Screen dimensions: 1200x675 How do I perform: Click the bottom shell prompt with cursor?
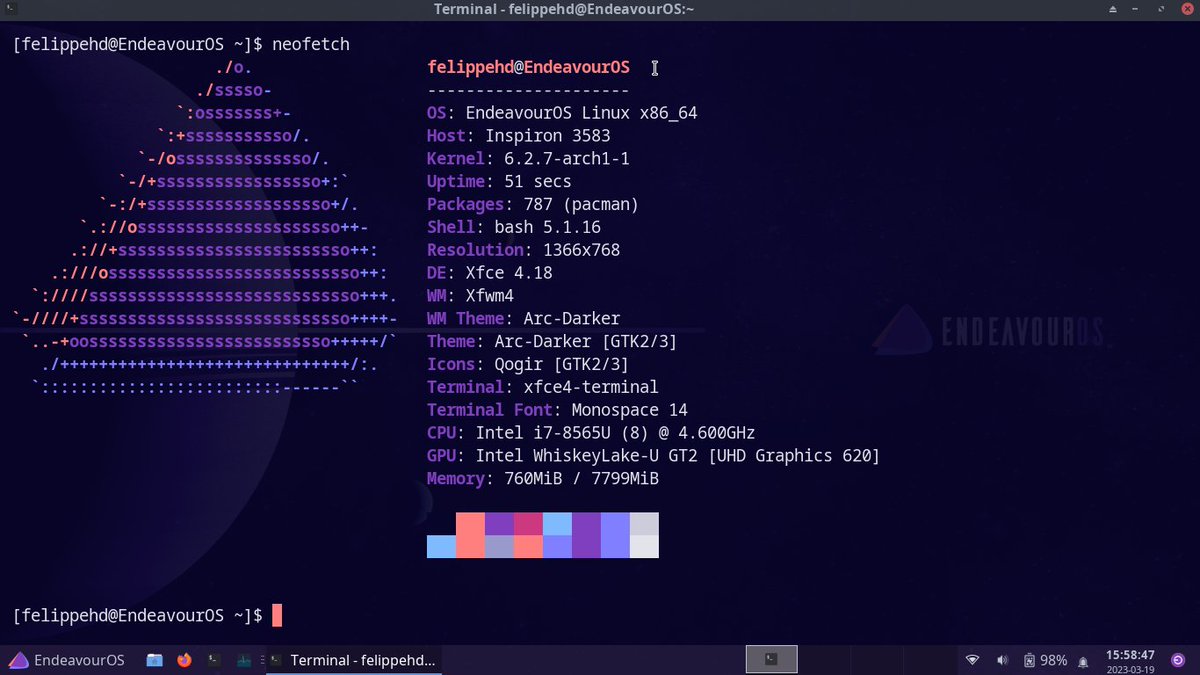click(148, 615)
